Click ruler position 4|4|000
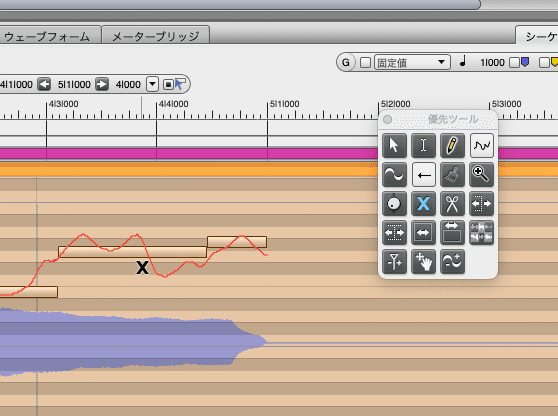This screenshot has height=416, width=558. [x=174, y=104]
